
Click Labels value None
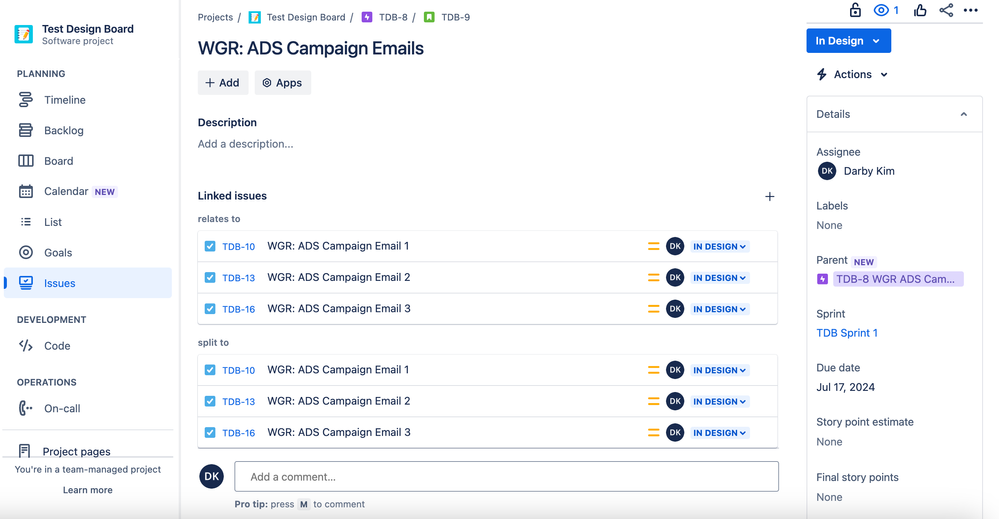pos(830,225)
